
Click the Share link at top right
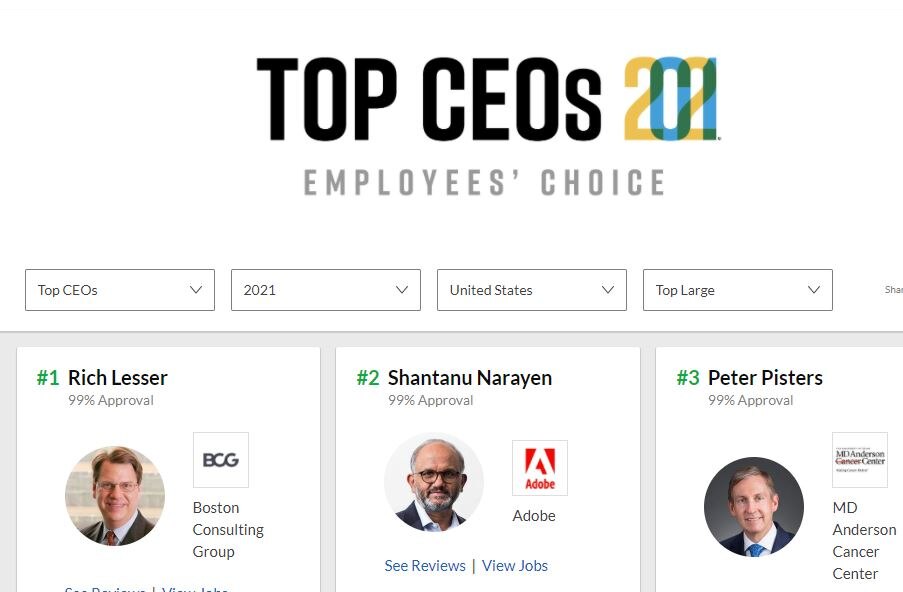(891, 289)
